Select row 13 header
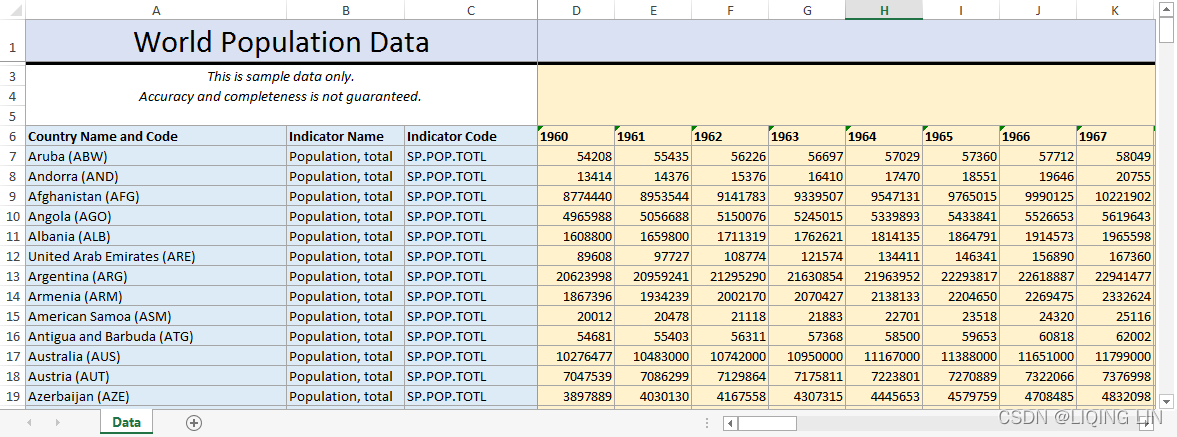 point(12,276)
